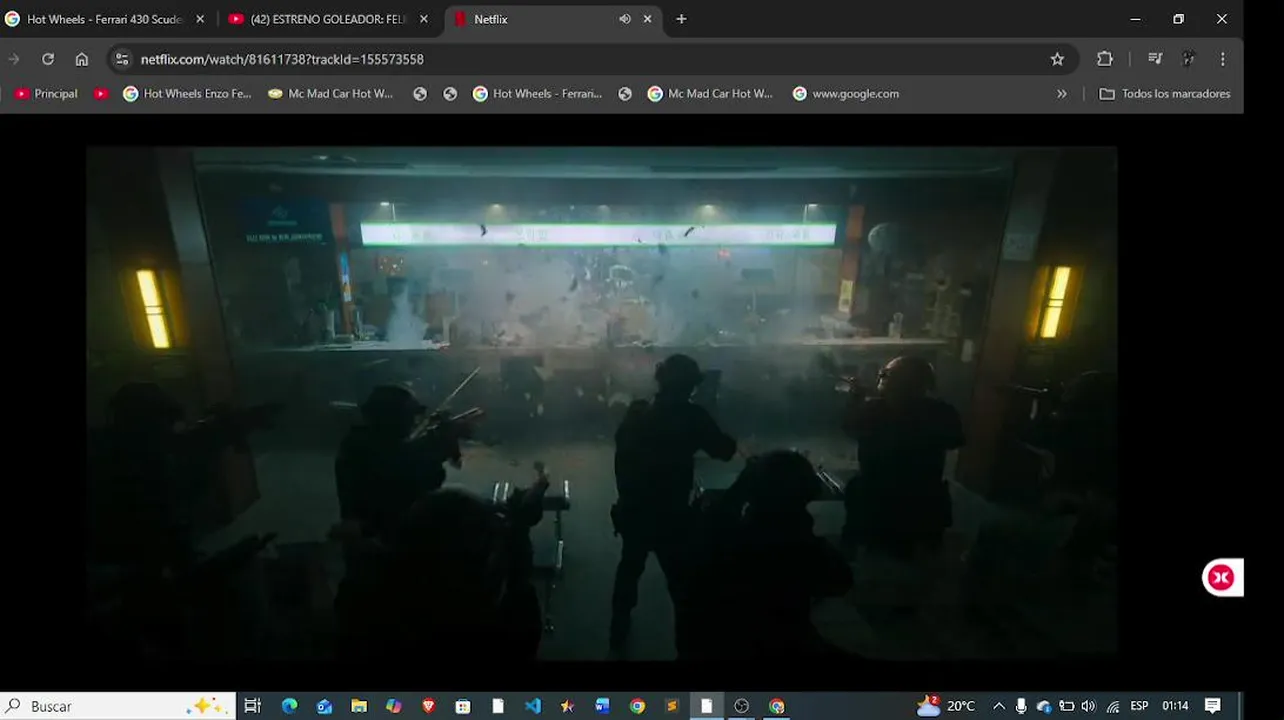Go to the browser home page
Image resolution: width=1284 pixels, height=720 pixels.
coord(82,59)
